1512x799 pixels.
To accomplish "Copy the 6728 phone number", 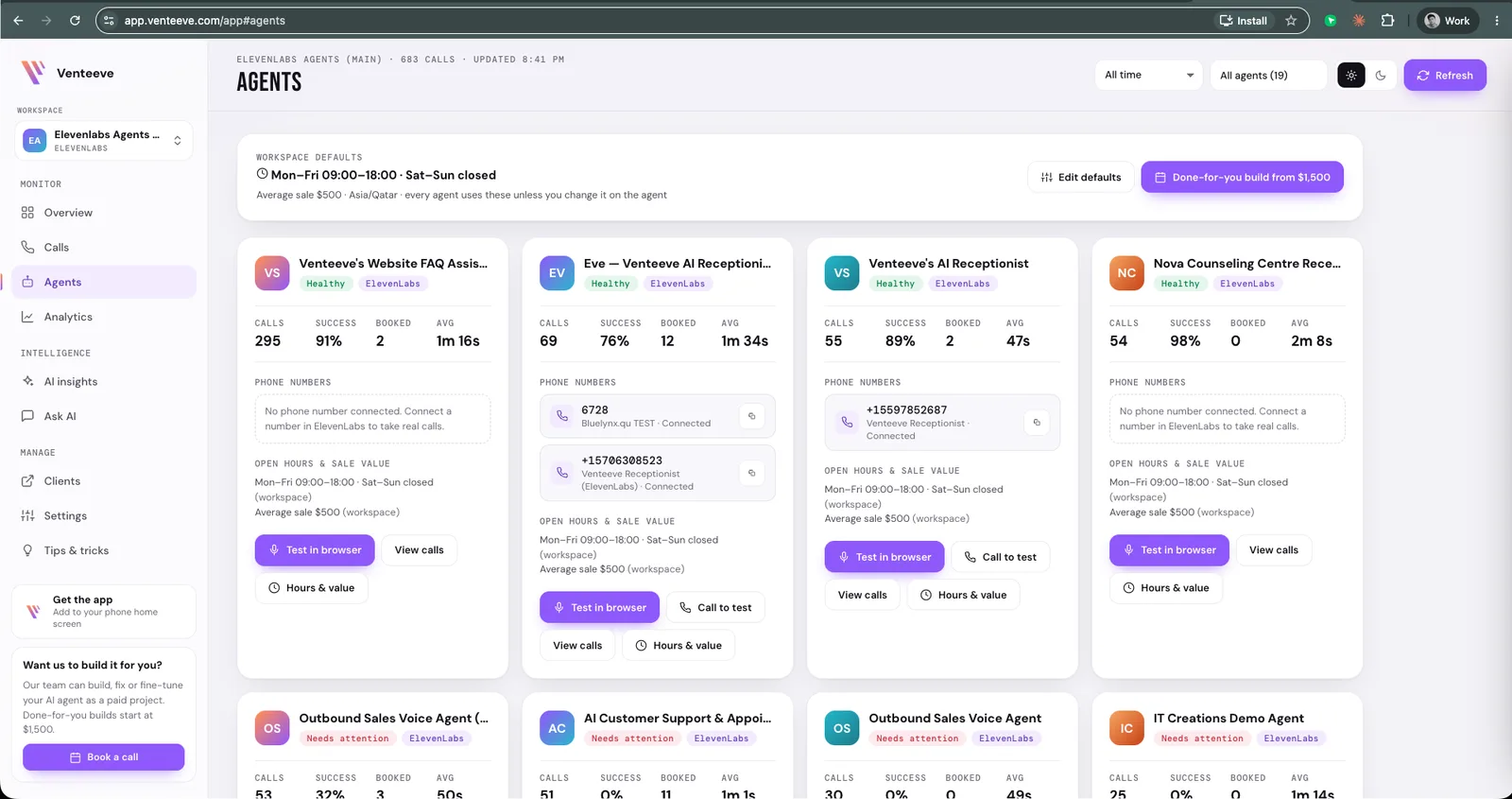I will (x=752, y=416).
